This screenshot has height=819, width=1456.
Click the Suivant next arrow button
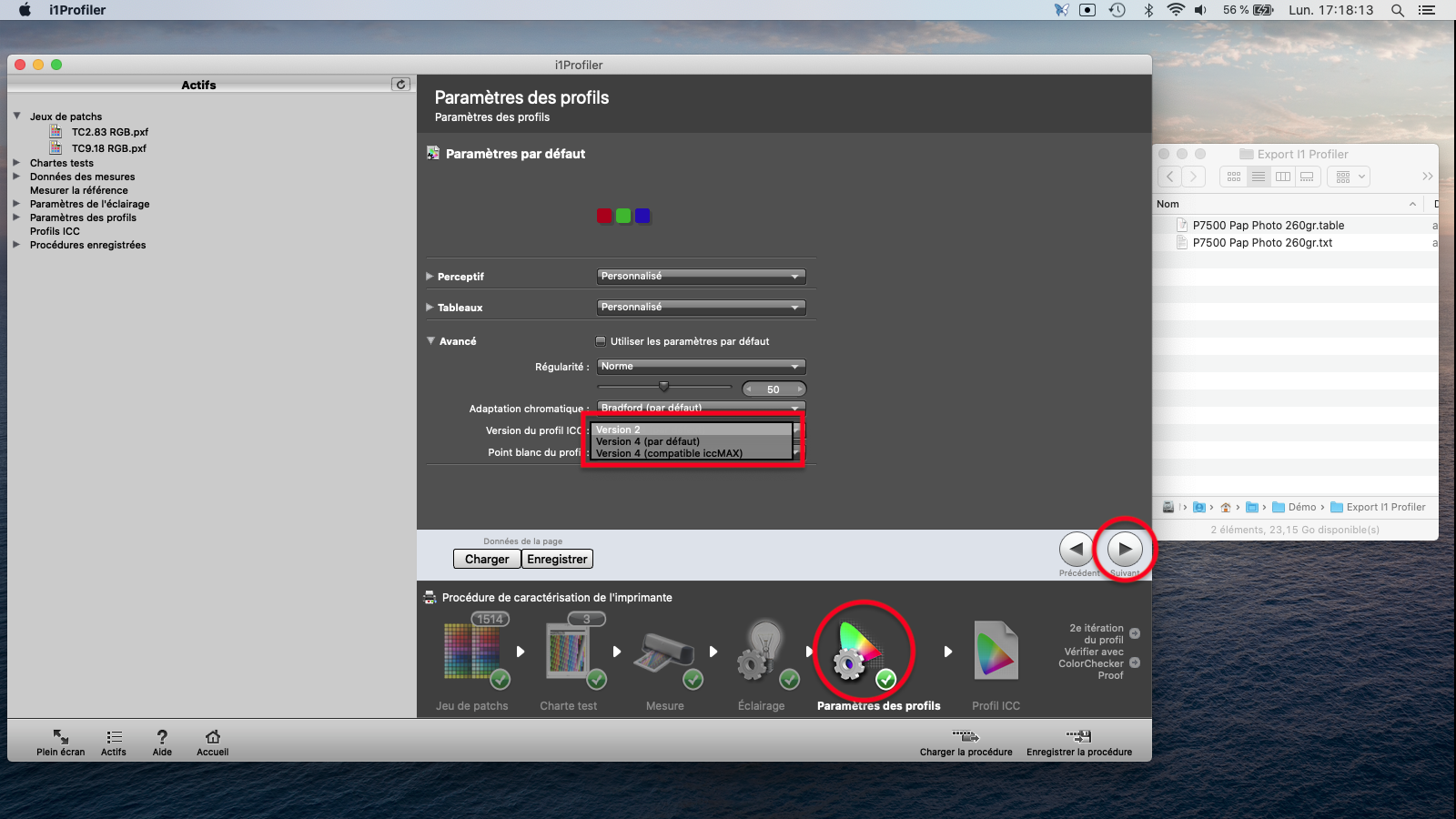coord(1125,549)
